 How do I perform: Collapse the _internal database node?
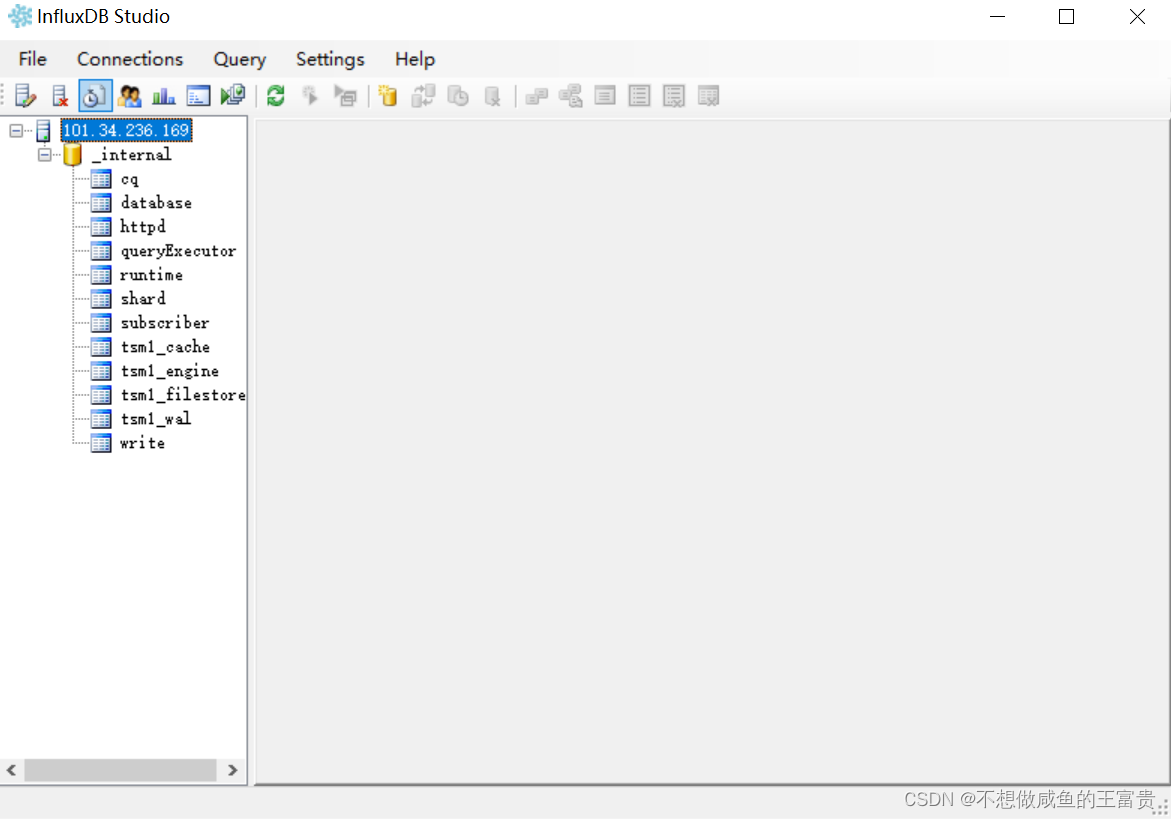[45, 155]
